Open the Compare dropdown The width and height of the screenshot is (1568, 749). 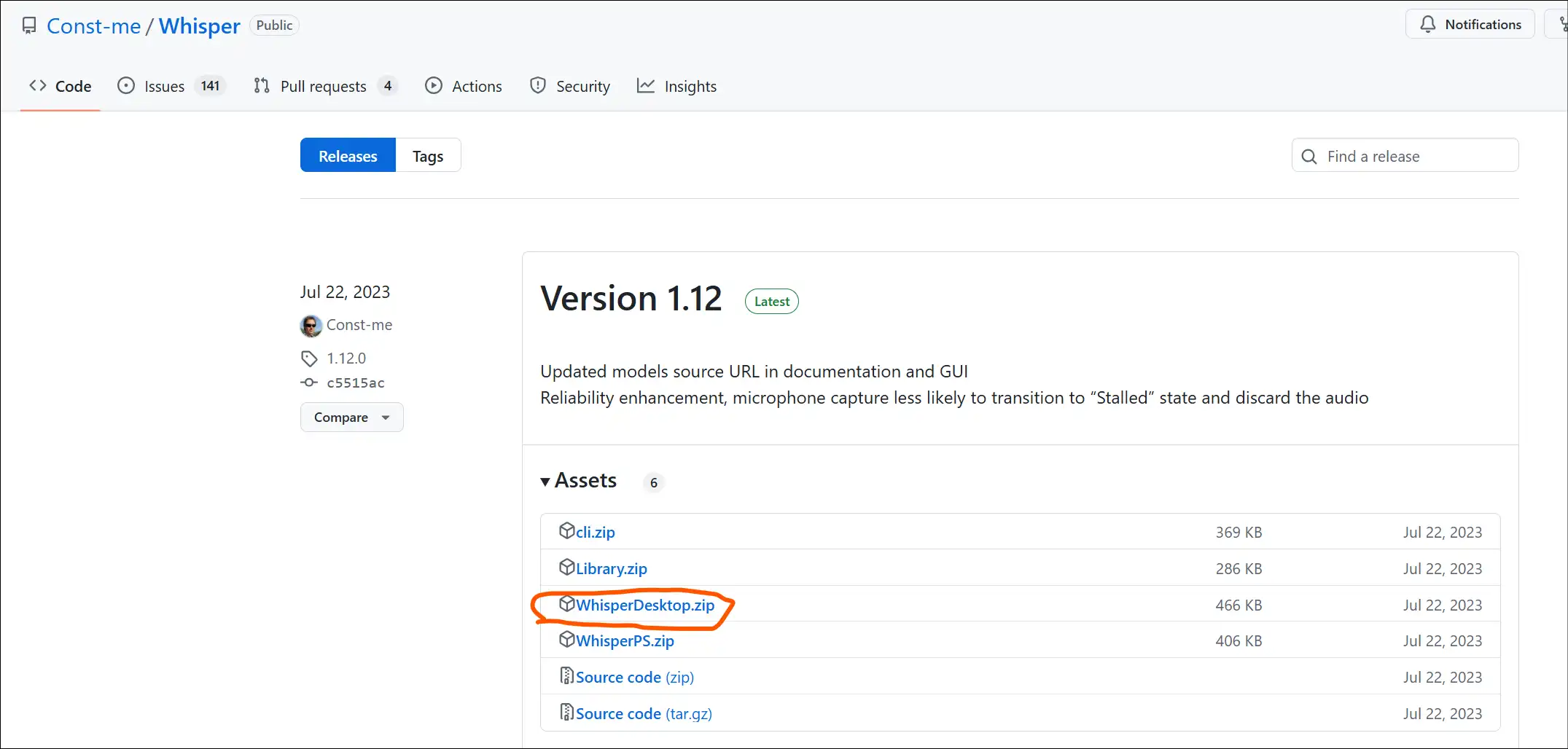[x=352, y=417]
